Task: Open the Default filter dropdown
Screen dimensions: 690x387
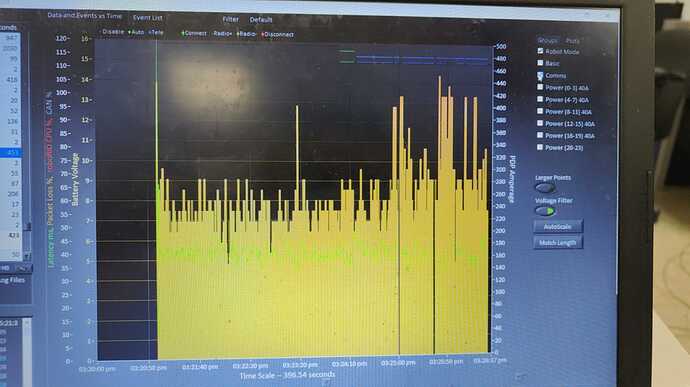Action: click(261, 20)
